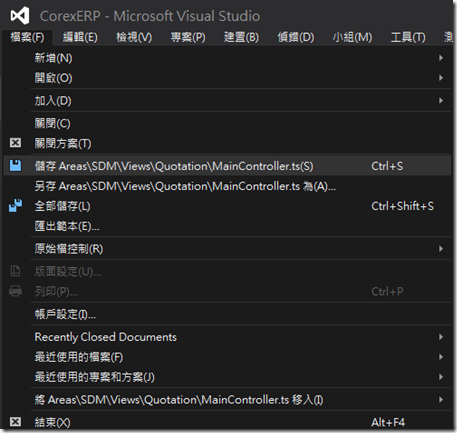Click the printer icon beside 列印
457x433 pixels.
pyautogui.click(x=15, y=291)
